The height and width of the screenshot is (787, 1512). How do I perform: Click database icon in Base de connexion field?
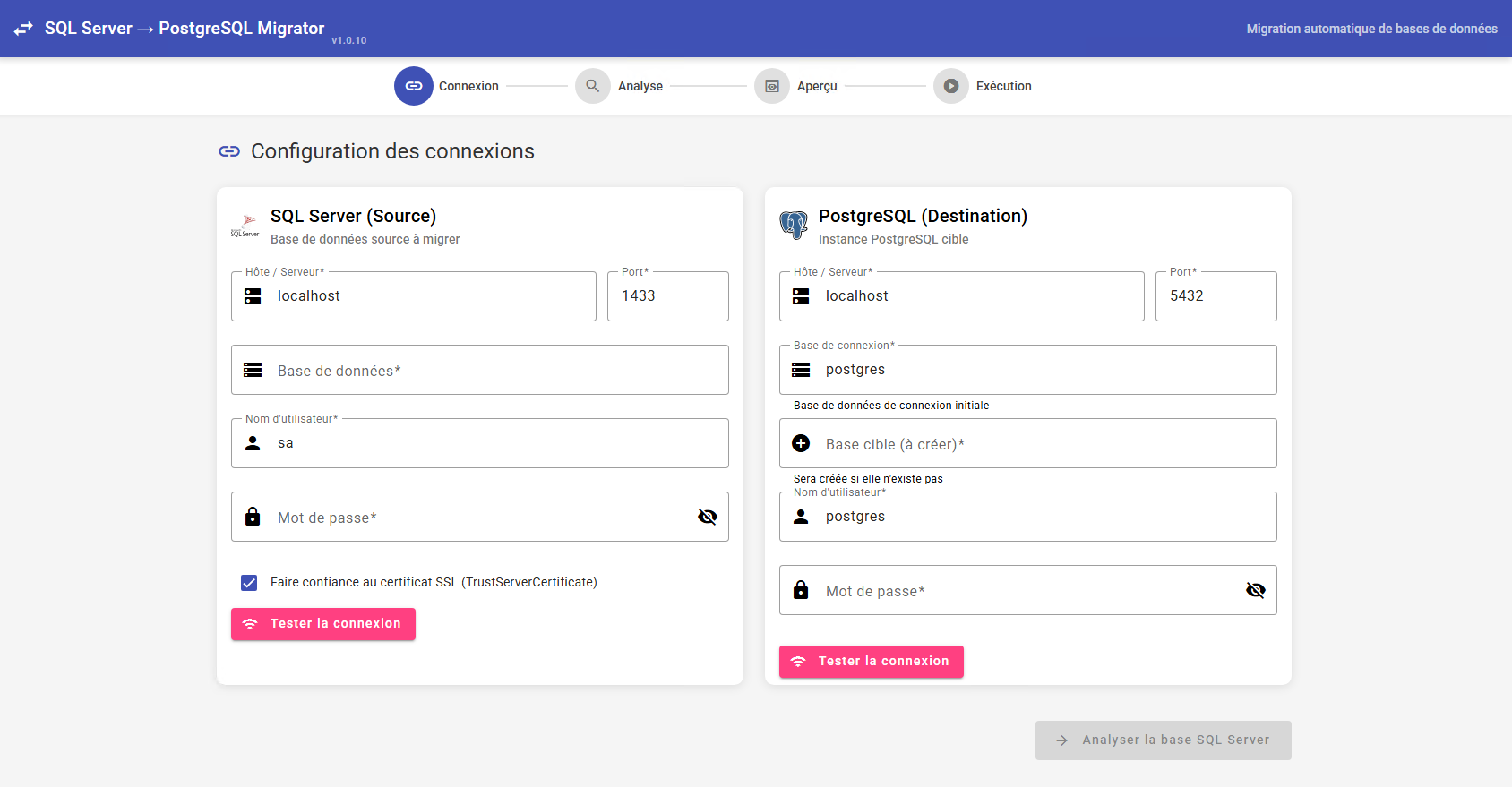(x=801, y=370)
